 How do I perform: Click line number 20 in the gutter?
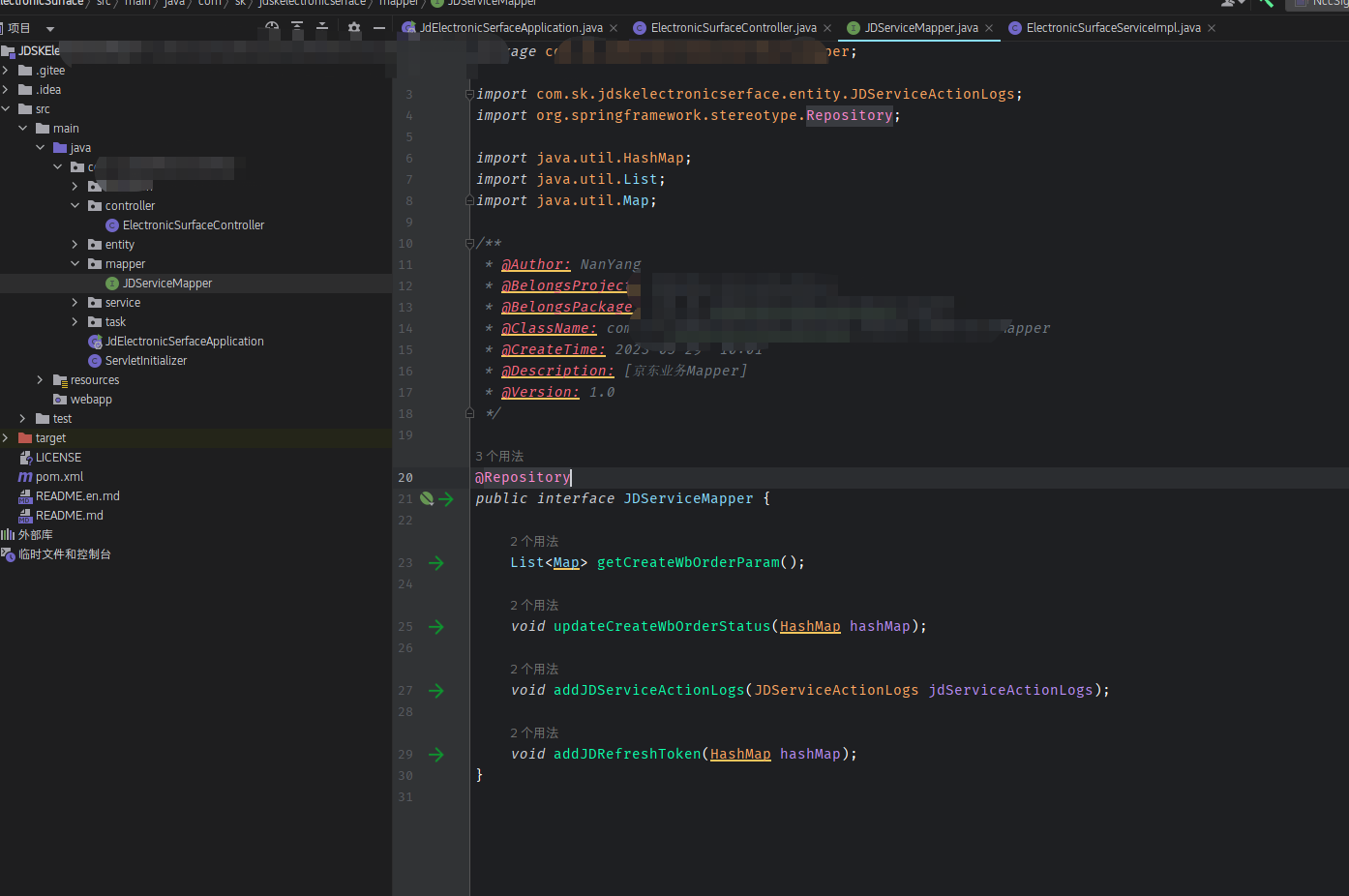(405, 478)
